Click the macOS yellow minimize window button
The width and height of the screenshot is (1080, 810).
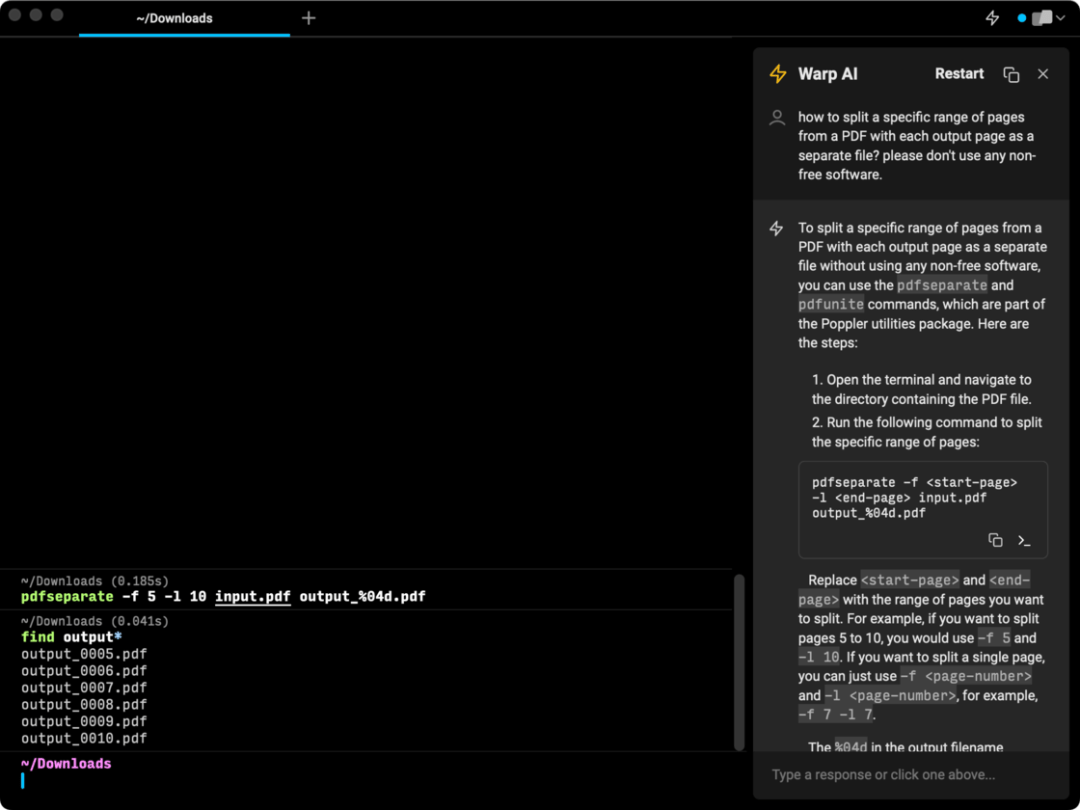pos(36,14)
